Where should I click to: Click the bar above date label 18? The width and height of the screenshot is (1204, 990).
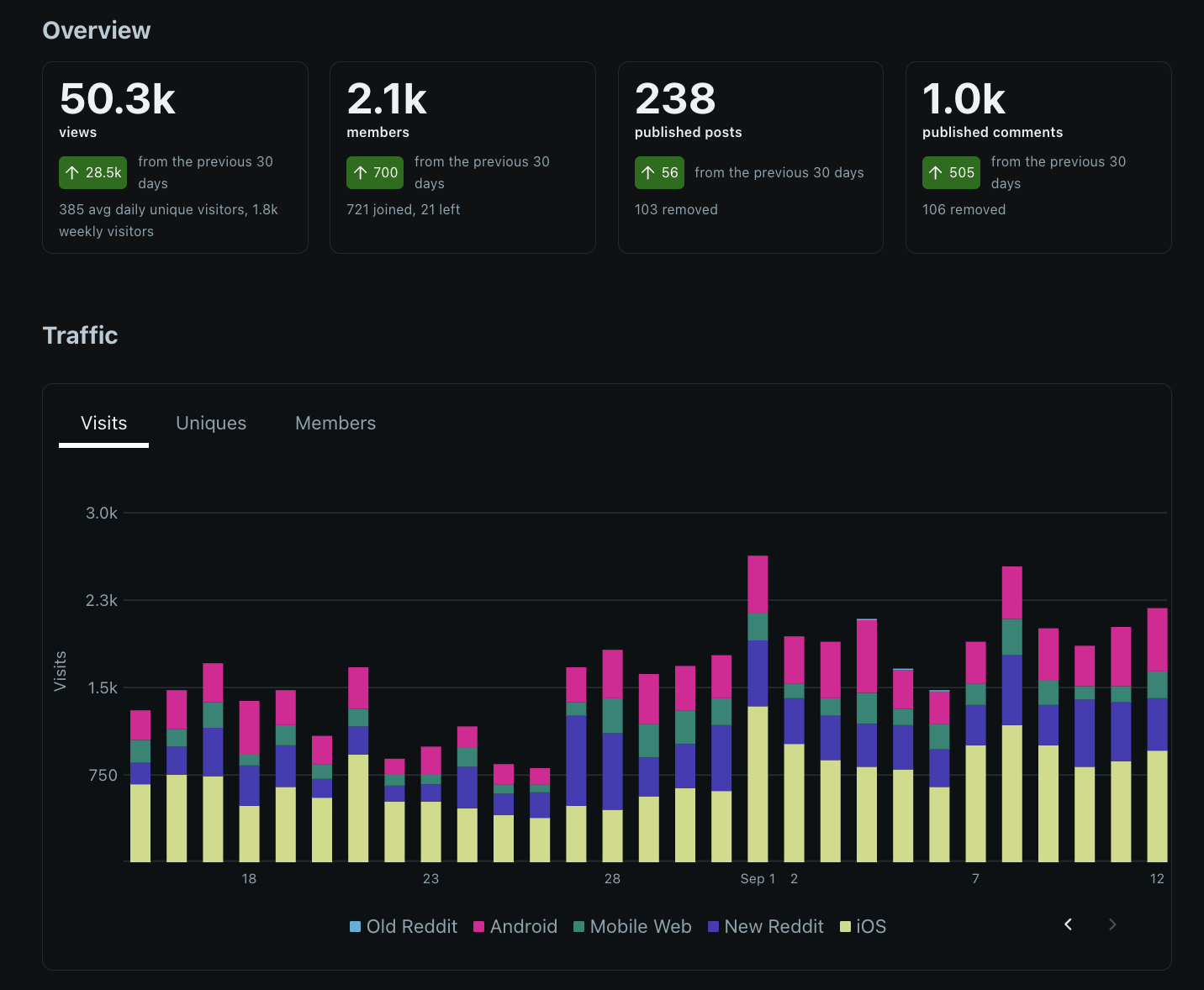tap(249, 782)
